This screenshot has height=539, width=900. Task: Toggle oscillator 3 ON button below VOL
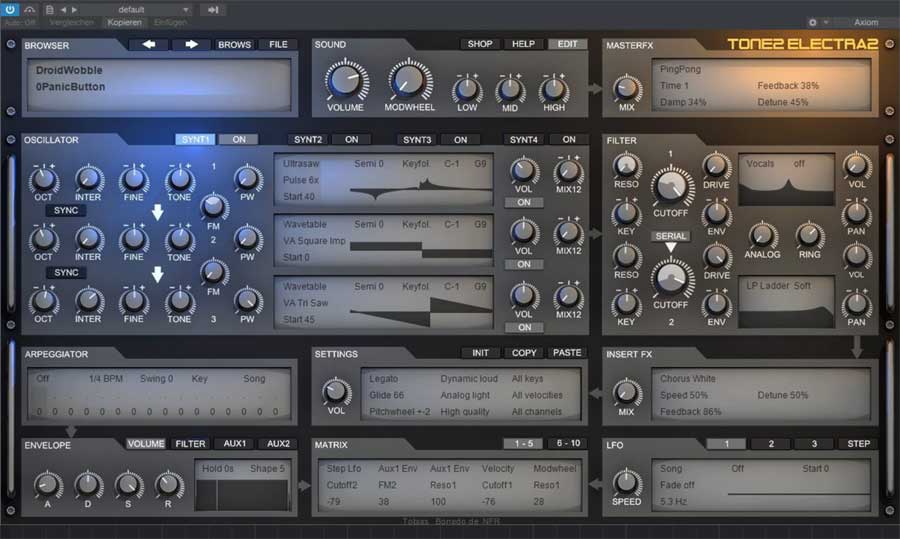(524, 327)
